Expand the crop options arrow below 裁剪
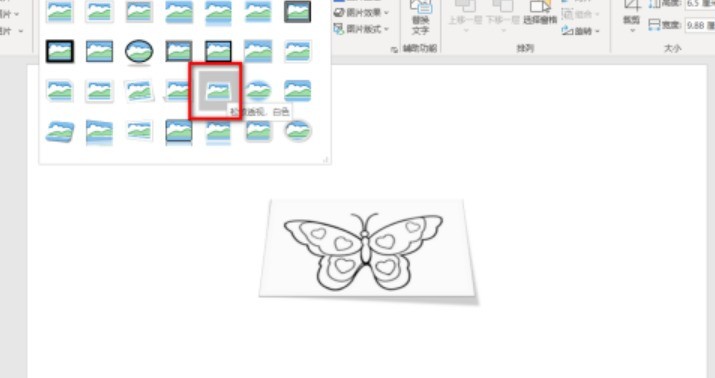This screenshot has height=378, width=715. coord(632,31)
